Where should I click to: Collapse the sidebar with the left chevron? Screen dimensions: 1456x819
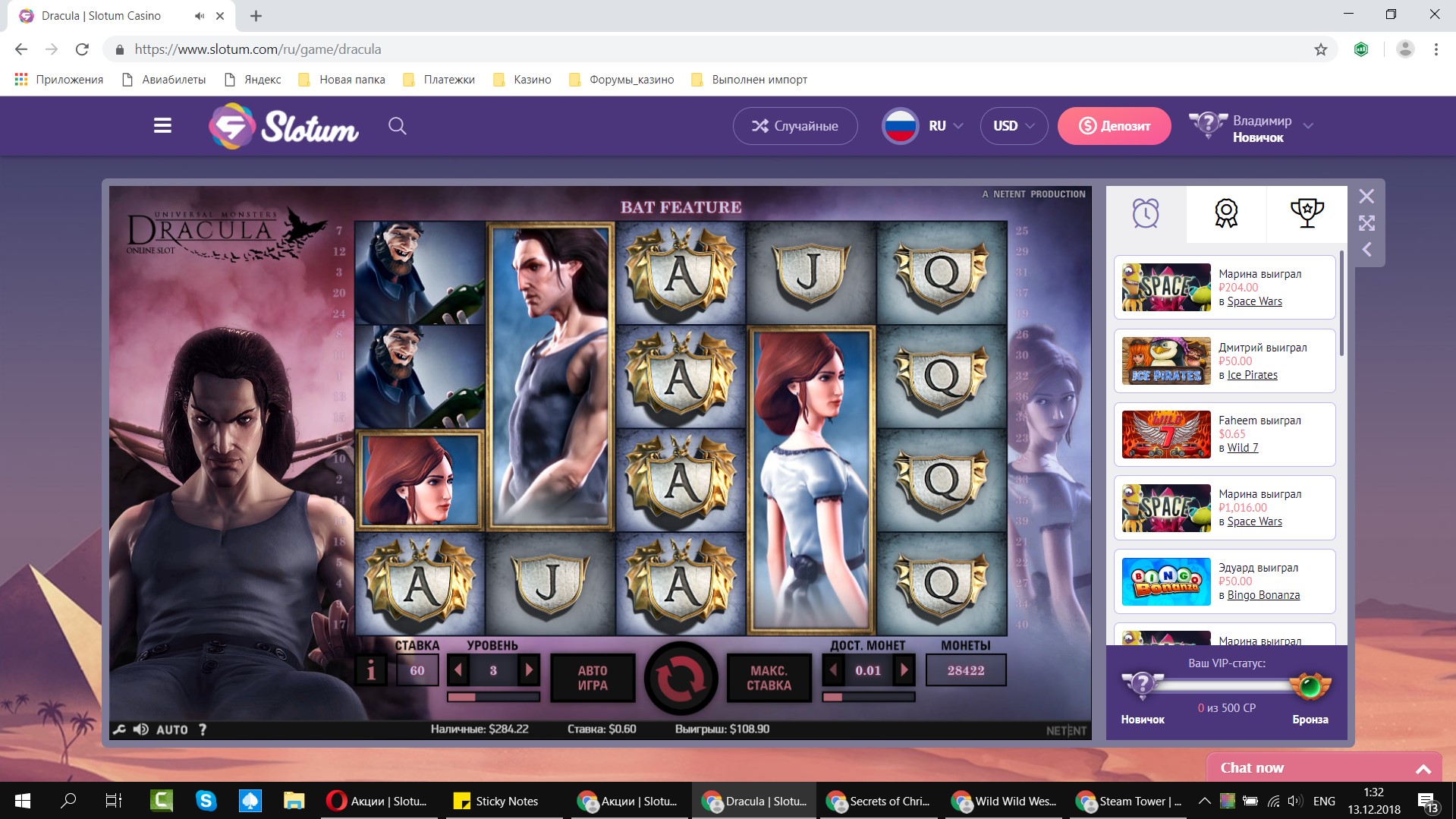[x=1366, y=249]
